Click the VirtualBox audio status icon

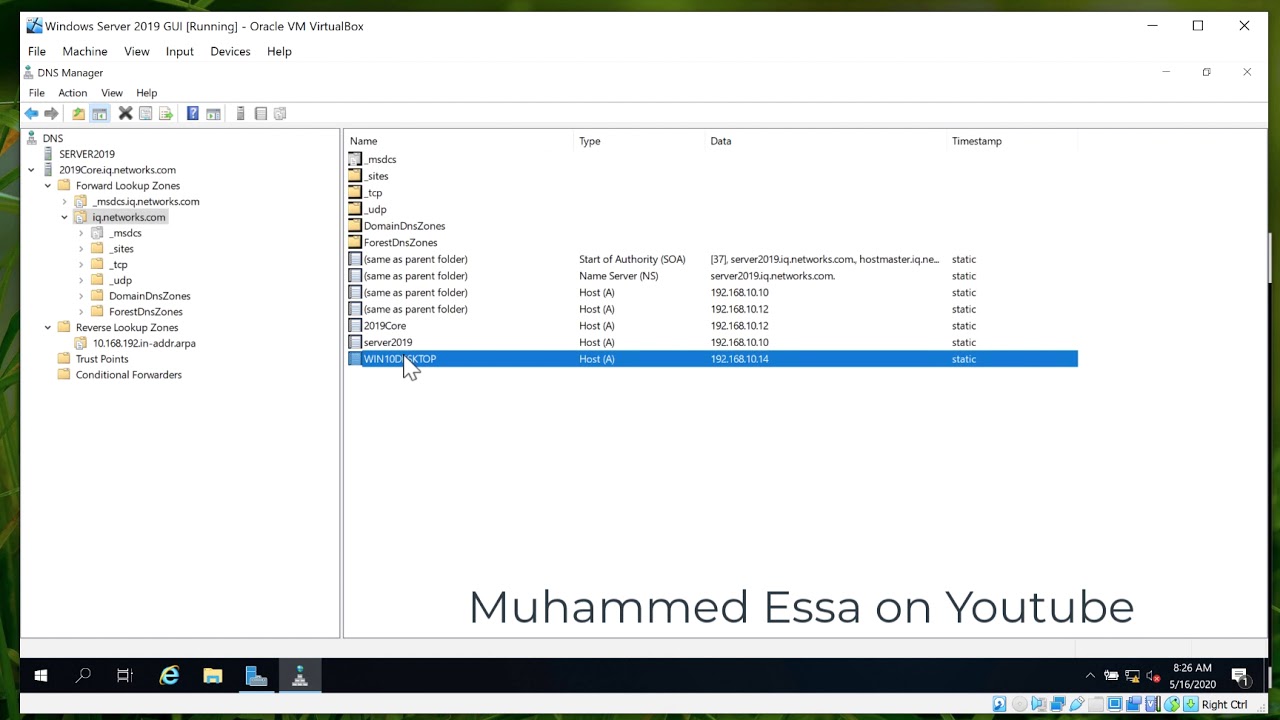[x=1038, y=705]
